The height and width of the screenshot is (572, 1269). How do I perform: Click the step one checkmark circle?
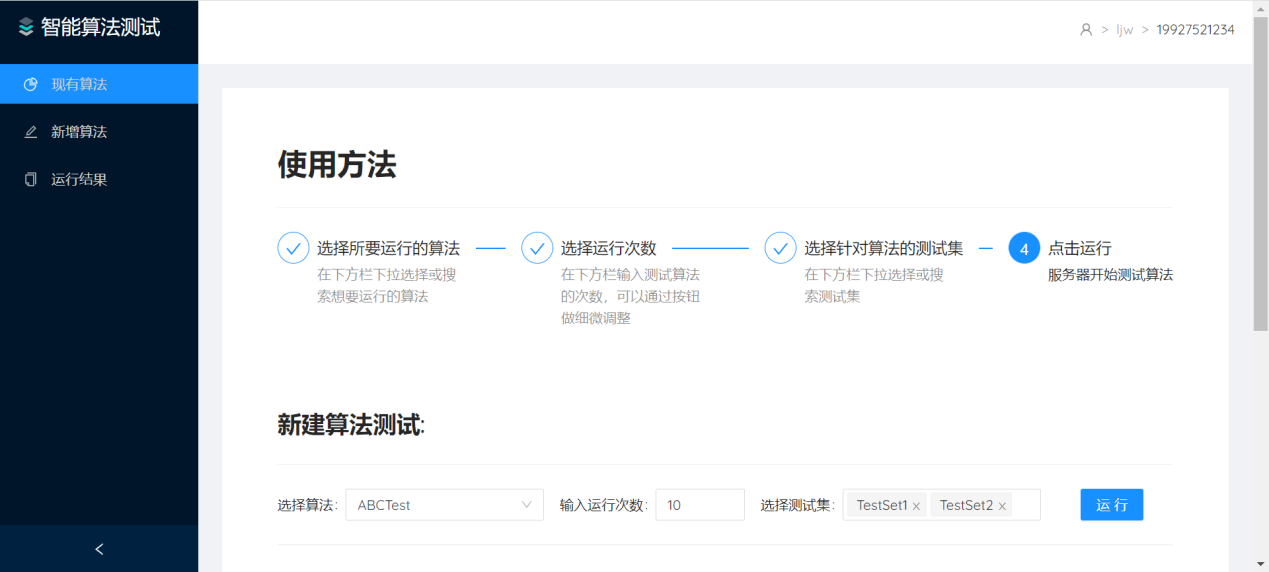293,248
